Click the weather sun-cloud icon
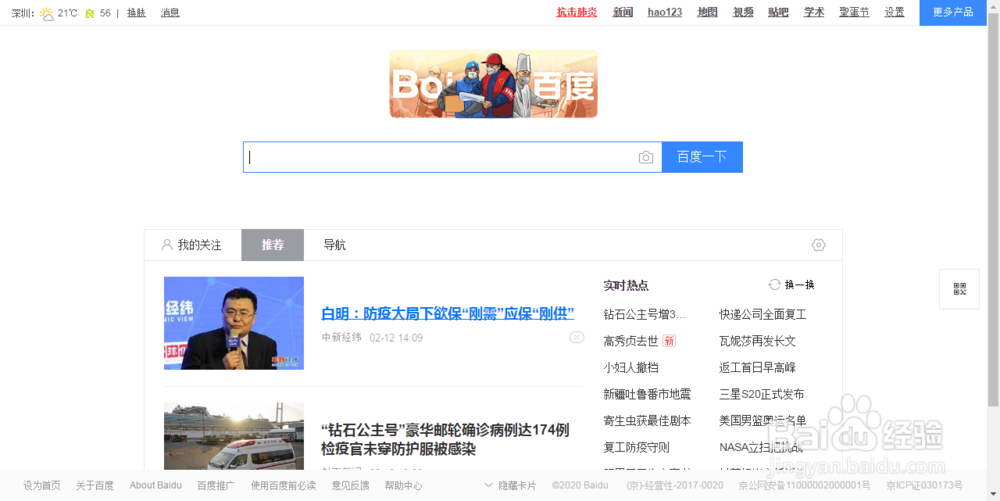1000x501 pixels. 47,13
